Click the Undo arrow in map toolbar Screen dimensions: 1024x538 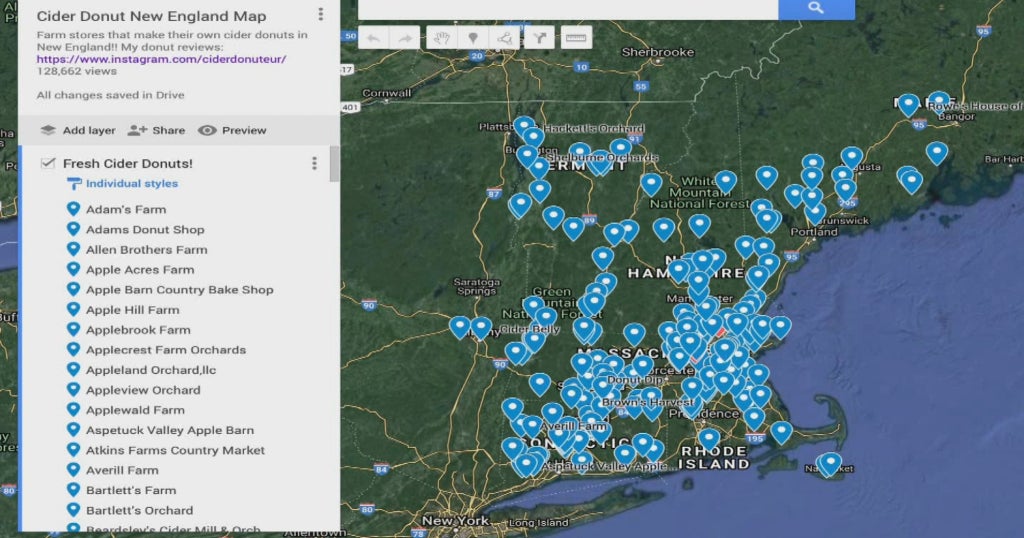373,39
